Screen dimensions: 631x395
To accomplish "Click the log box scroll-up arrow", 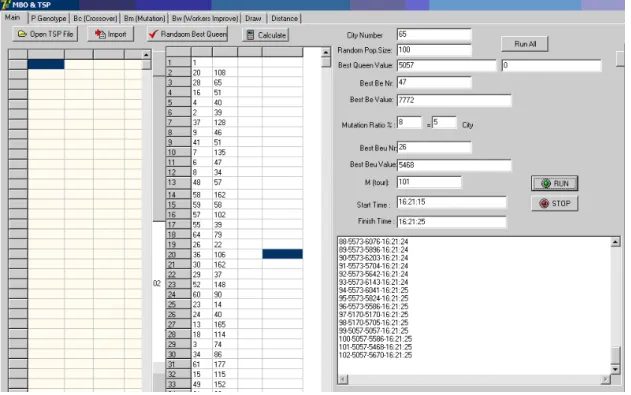I will (x=615, y=242).
